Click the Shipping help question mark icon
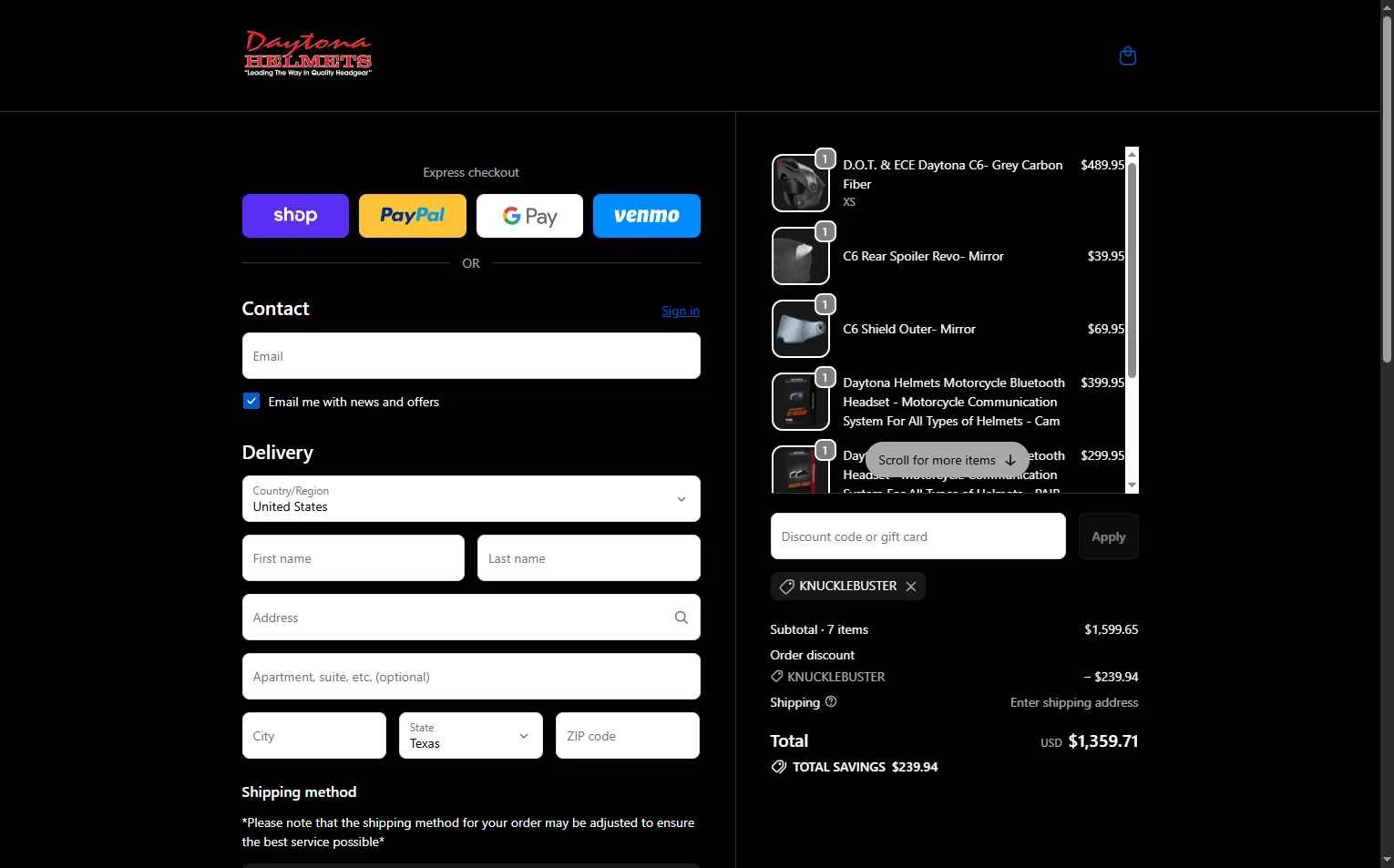Viewport: 1394px width, 868px height. (x=830, y=702)
